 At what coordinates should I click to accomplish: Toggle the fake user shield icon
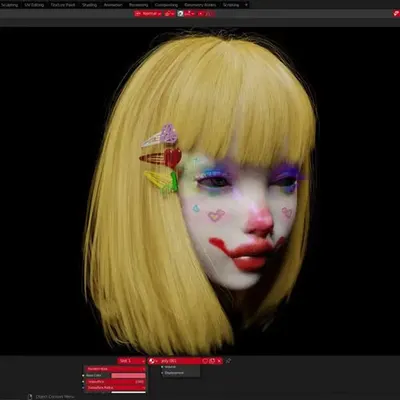205,361
